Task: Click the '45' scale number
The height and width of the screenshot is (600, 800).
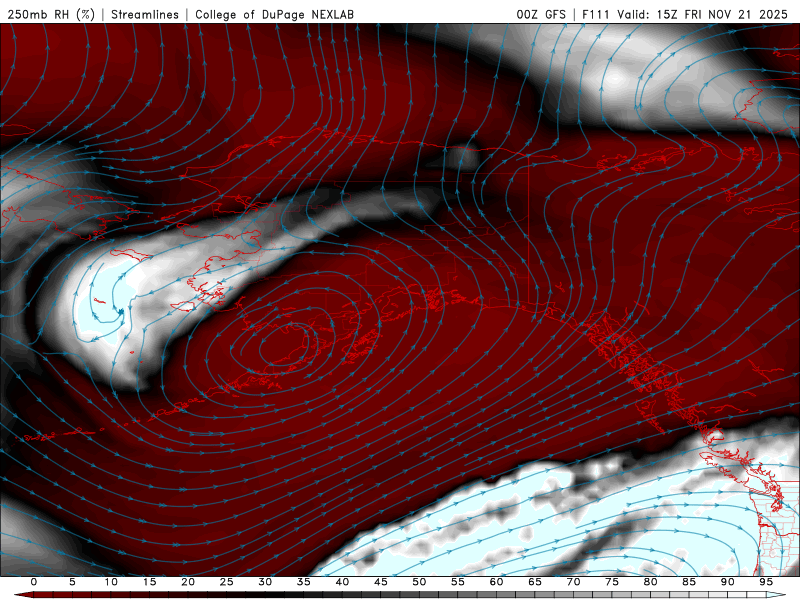Action: coord(381,582)
